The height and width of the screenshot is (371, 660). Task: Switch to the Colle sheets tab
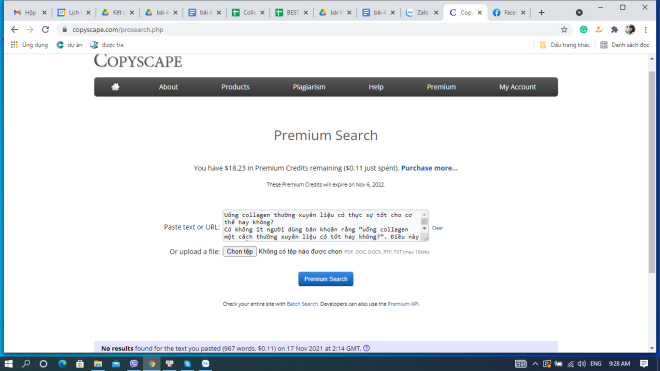tap(248, 13)
